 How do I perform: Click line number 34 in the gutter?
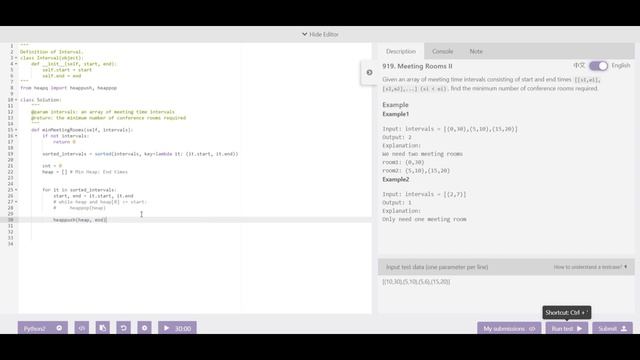tap(11, 244)
